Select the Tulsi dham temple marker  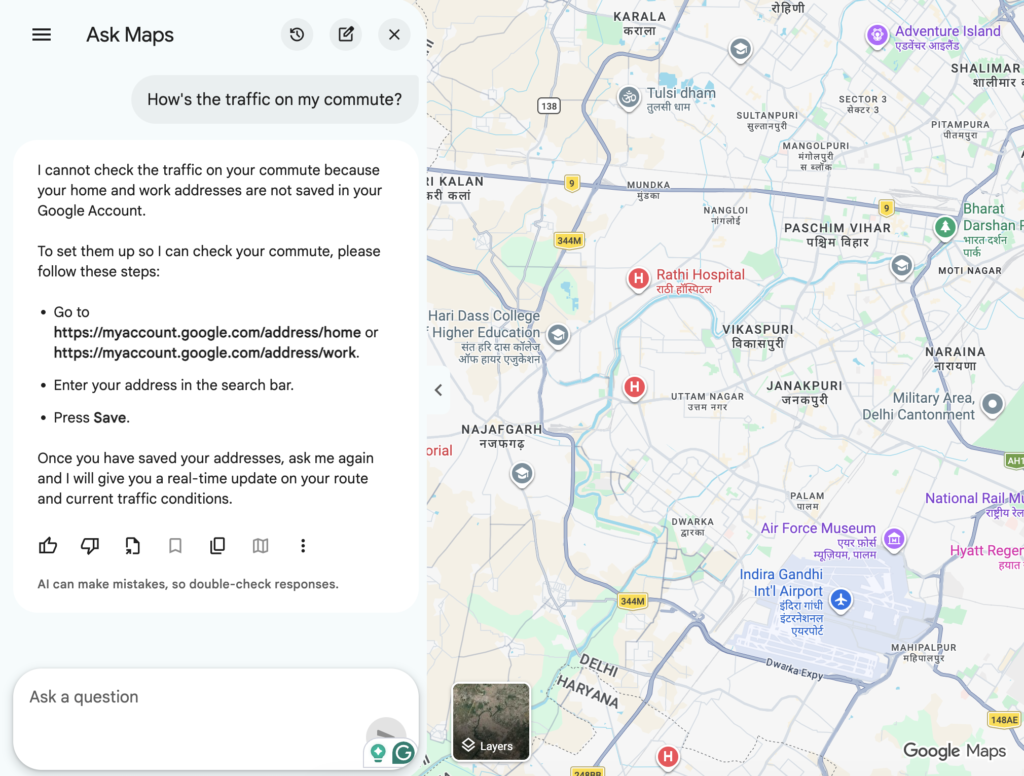pos(628,98)
